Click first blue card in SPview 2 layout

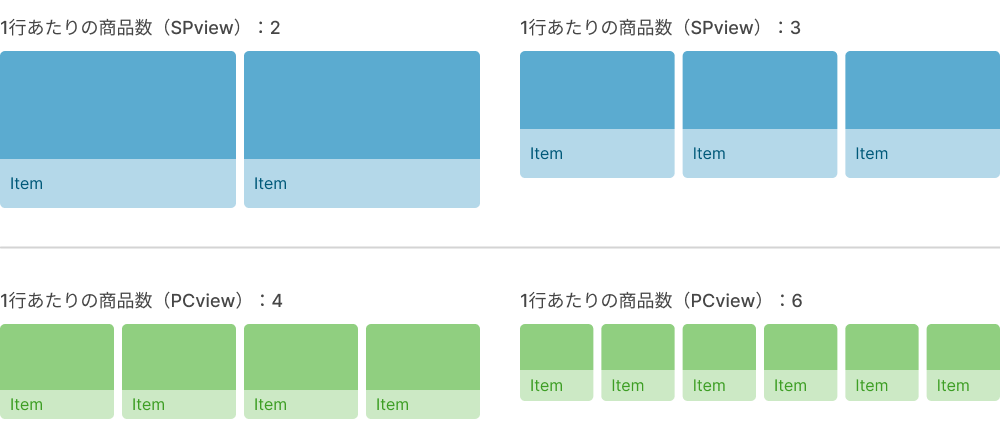(118, 129)
